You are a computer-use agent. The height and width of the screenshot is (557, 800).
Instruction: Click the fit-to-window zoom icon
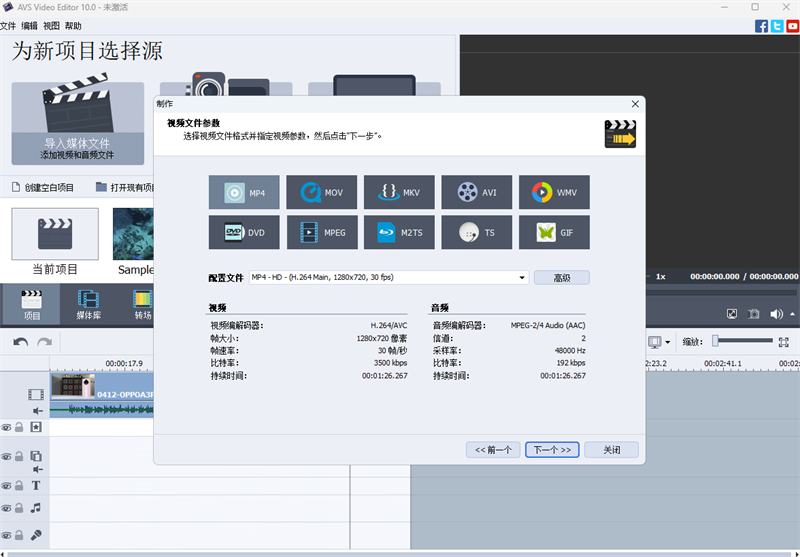click(x=784, y=342)
